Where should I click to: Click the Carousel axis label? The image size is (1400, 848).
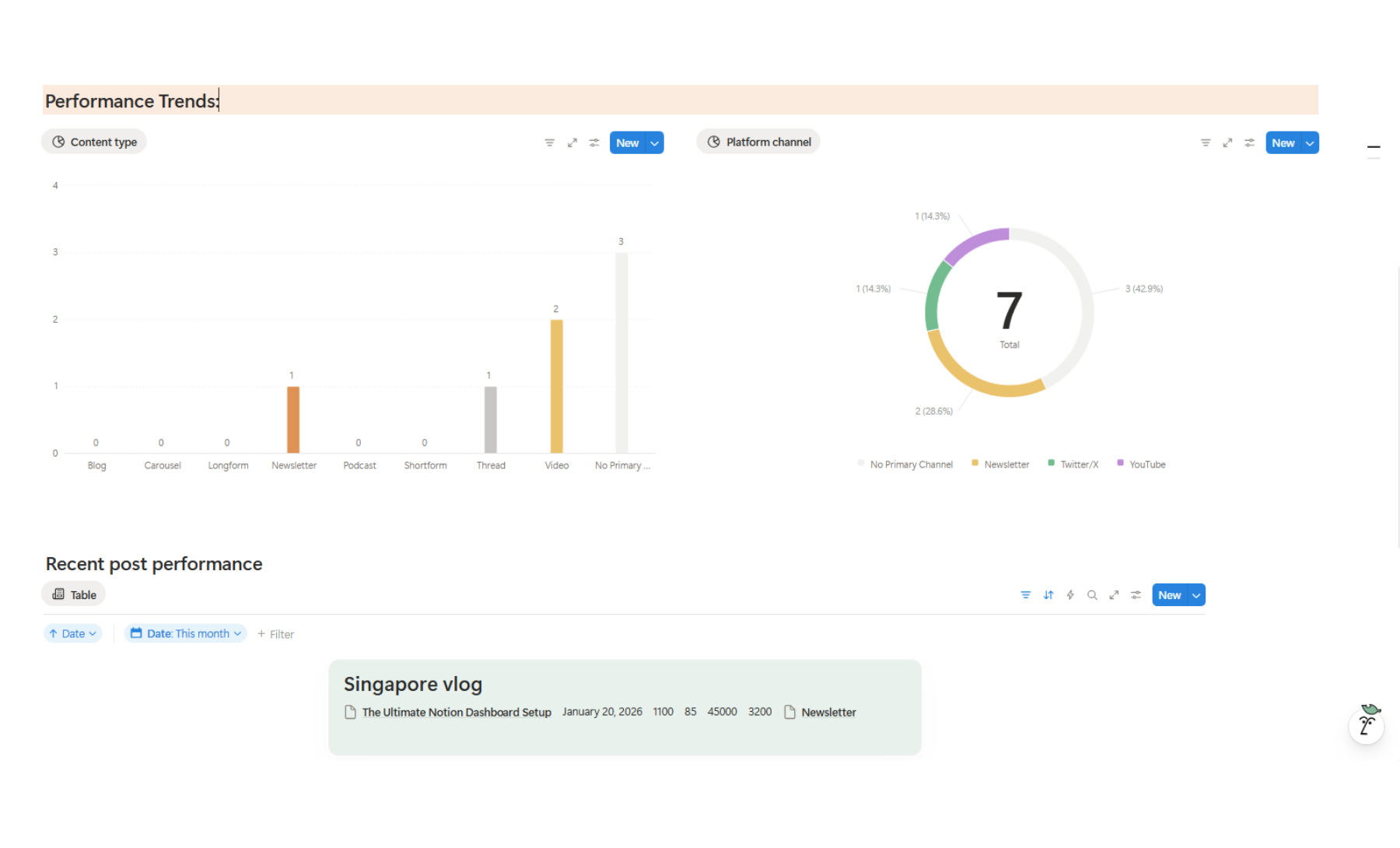pos(163,466)
